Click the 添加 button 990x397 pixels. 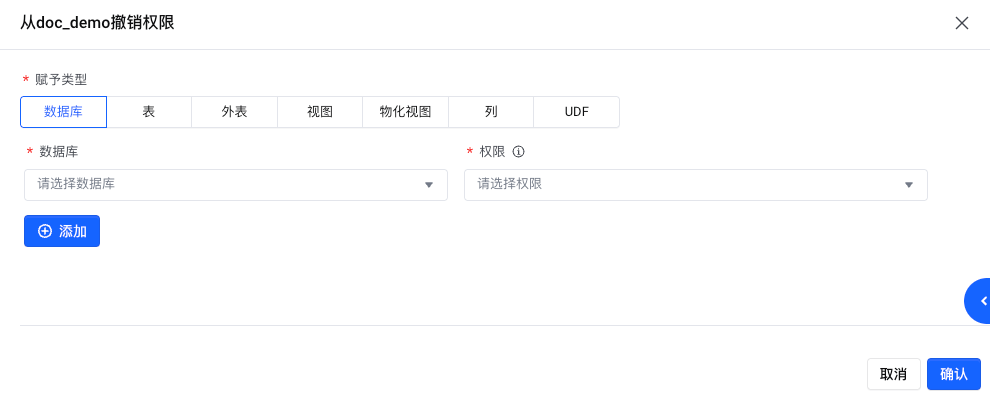tap(62, 231)
